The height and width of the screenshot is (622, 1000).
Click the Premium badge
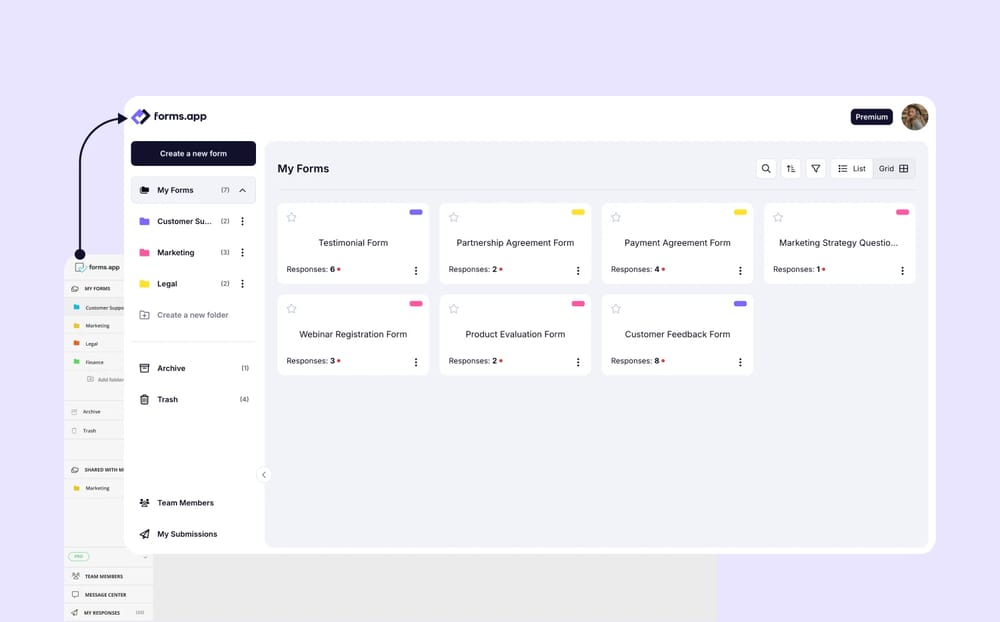click(x=871, y=116)
